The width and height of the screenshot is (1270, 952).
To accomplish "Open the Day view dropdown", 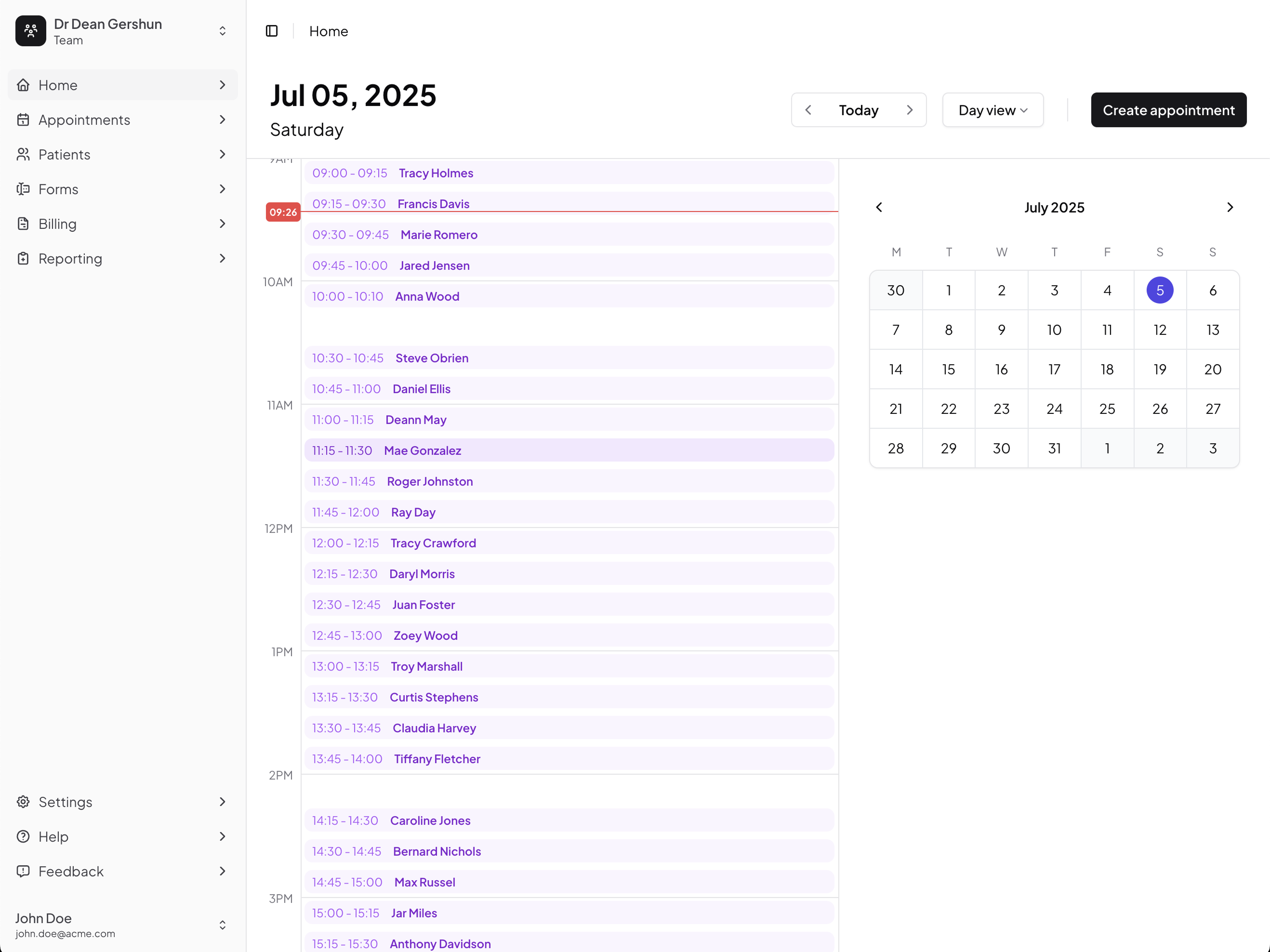I will point(992,110).
